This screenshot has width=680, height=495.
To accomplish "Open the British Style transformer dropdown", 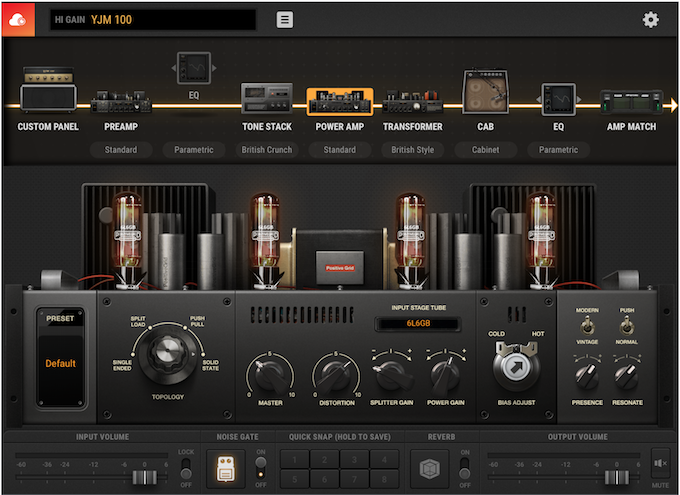I will [x=412, y=150].
